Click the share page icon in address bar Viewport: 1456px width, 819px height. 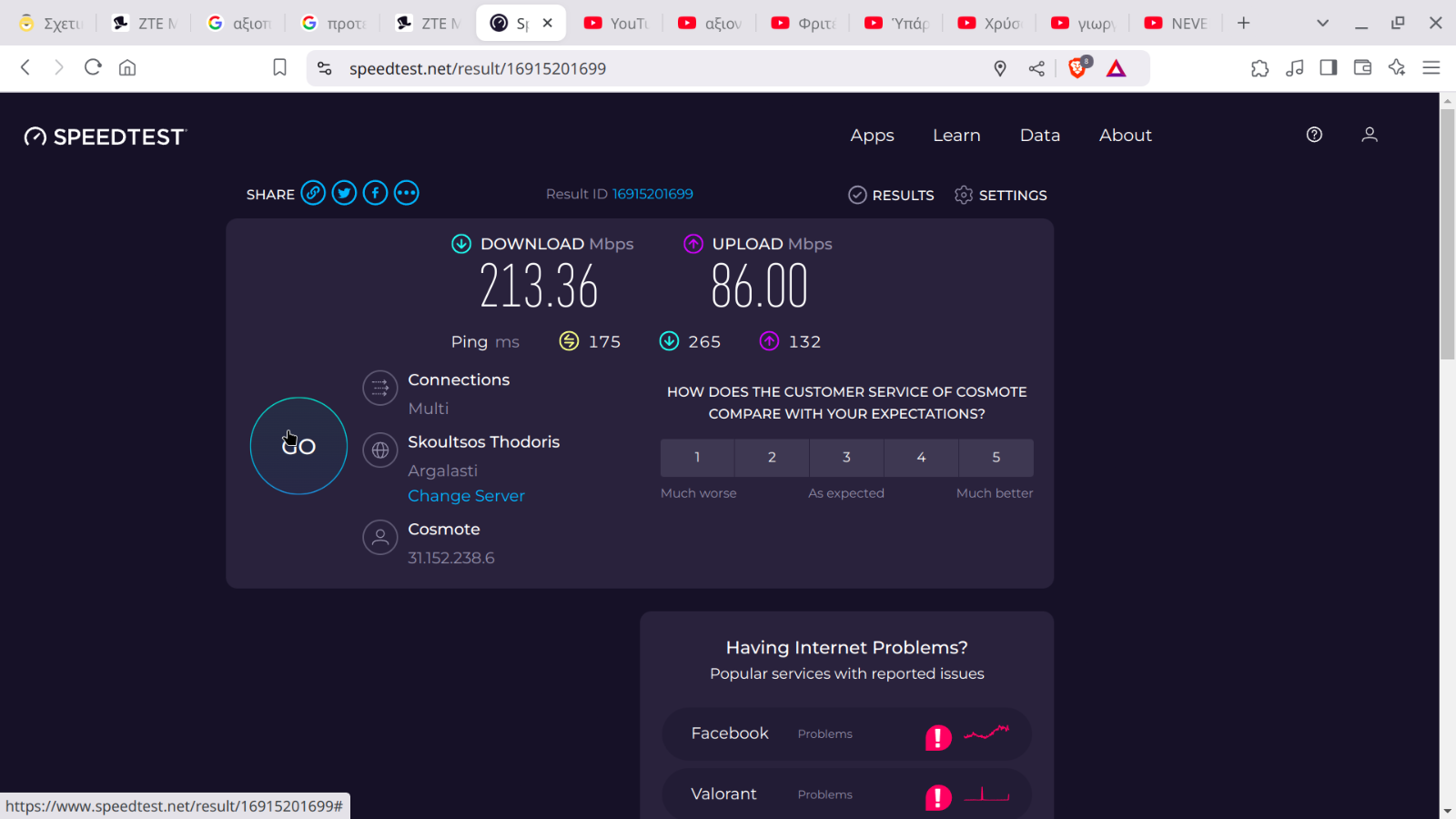coord(1036,68)
